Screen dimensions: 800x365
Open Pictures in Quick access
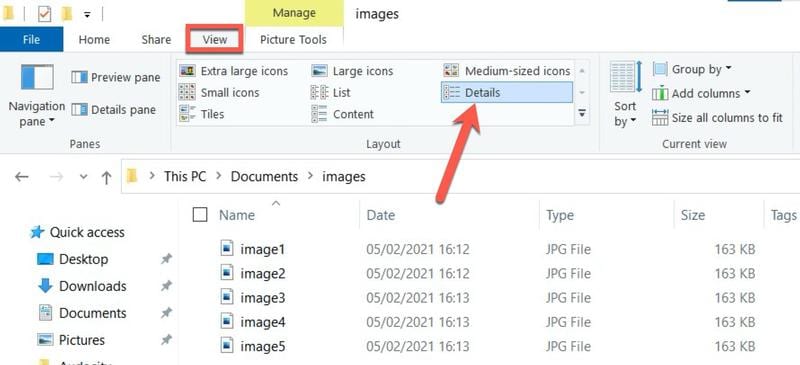click(71, 340)
